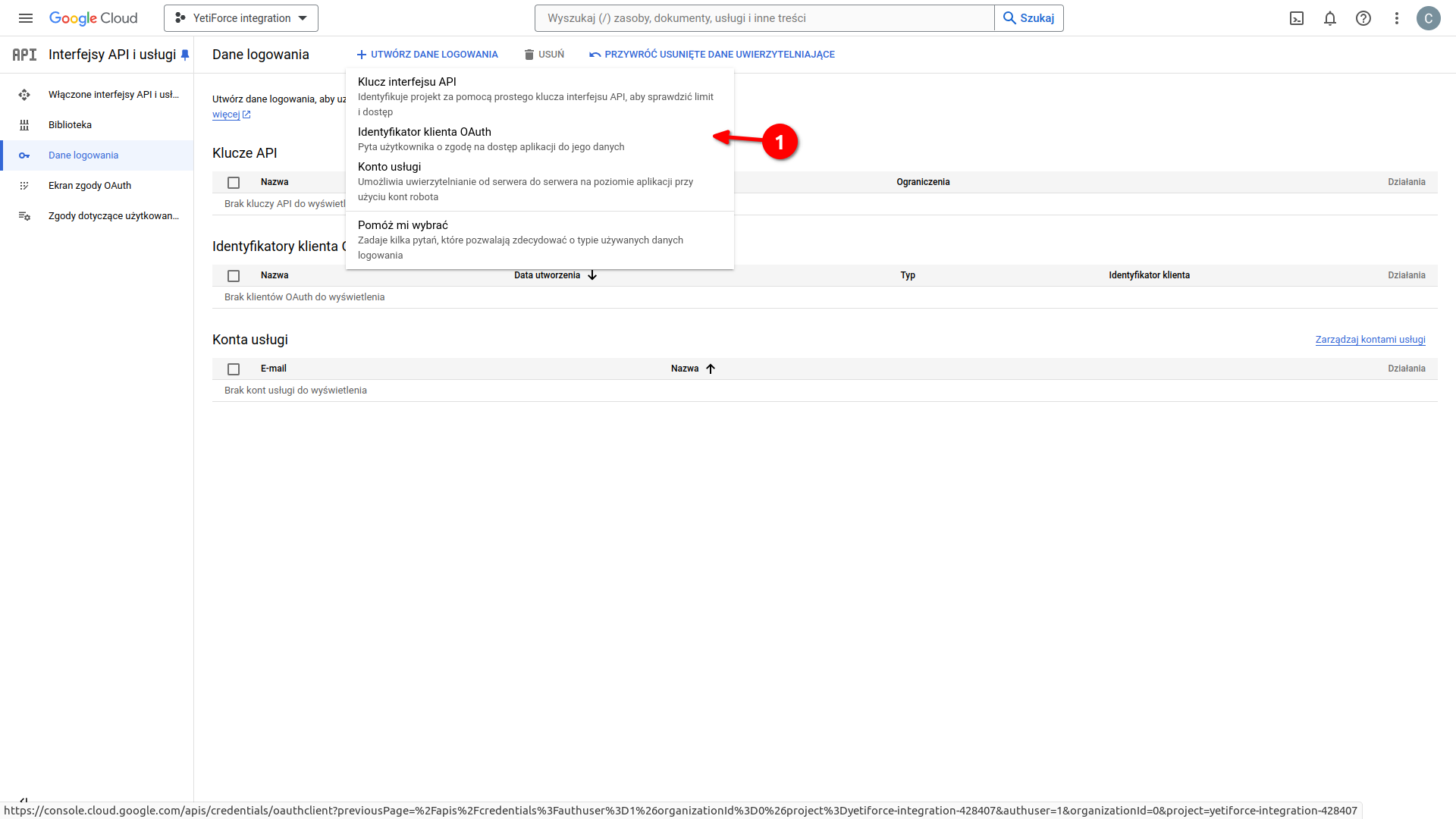Click the trash icon of Usuń
This screenshot has width=1456, height=819.
[529, 55]
